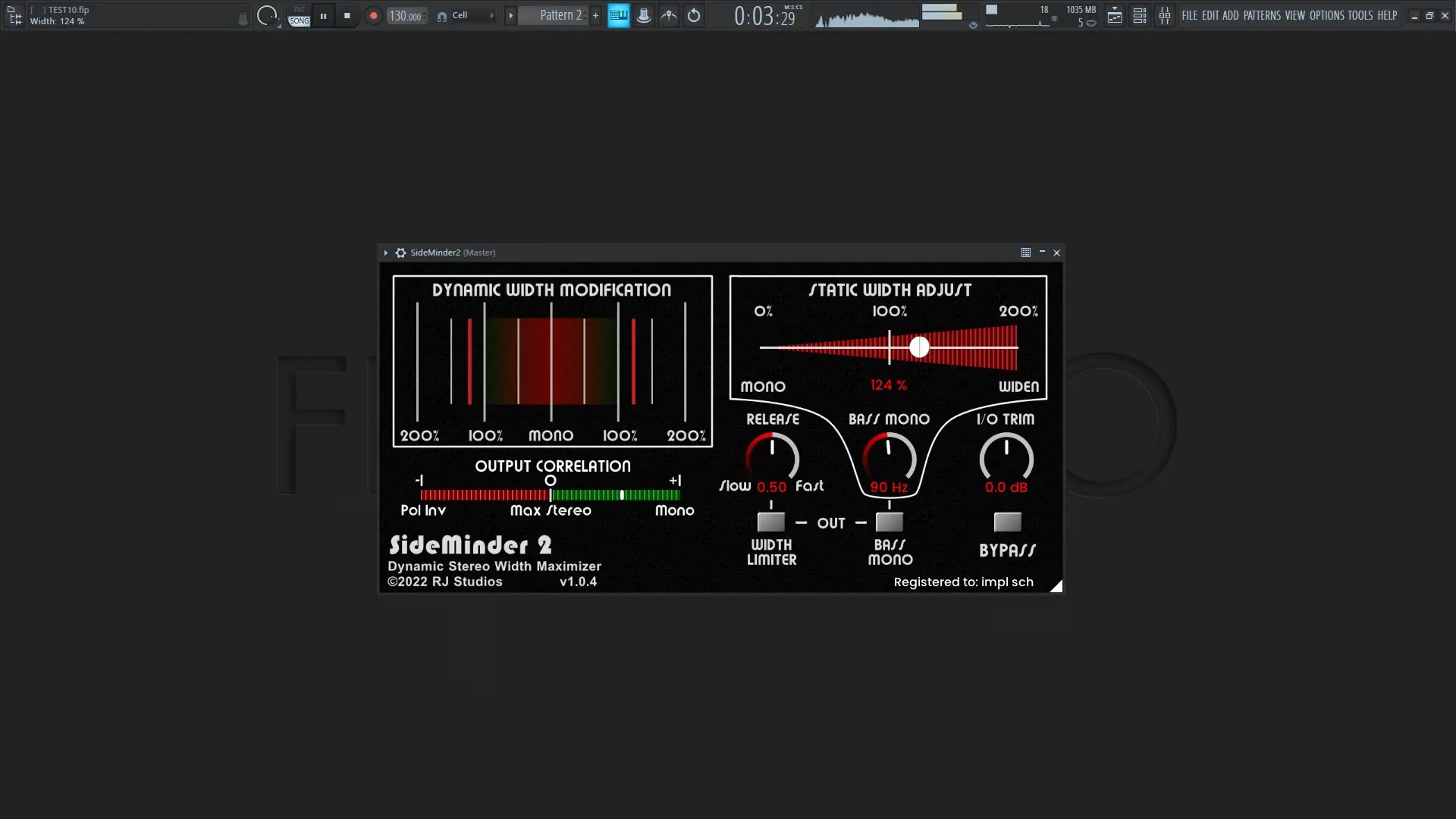Click the record button in the transport bar
The image size is (1456, 819).
pyautogui.click(x=373, y=15)
